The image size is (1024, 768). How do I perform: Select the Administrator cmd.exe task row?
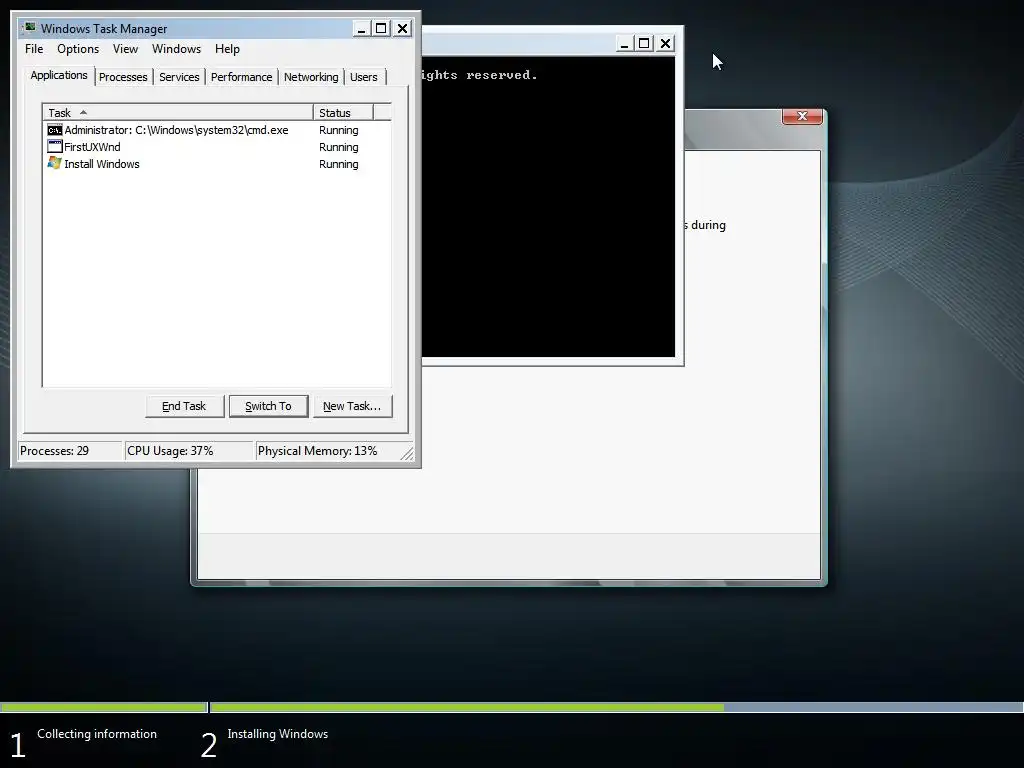pos(217,130)
